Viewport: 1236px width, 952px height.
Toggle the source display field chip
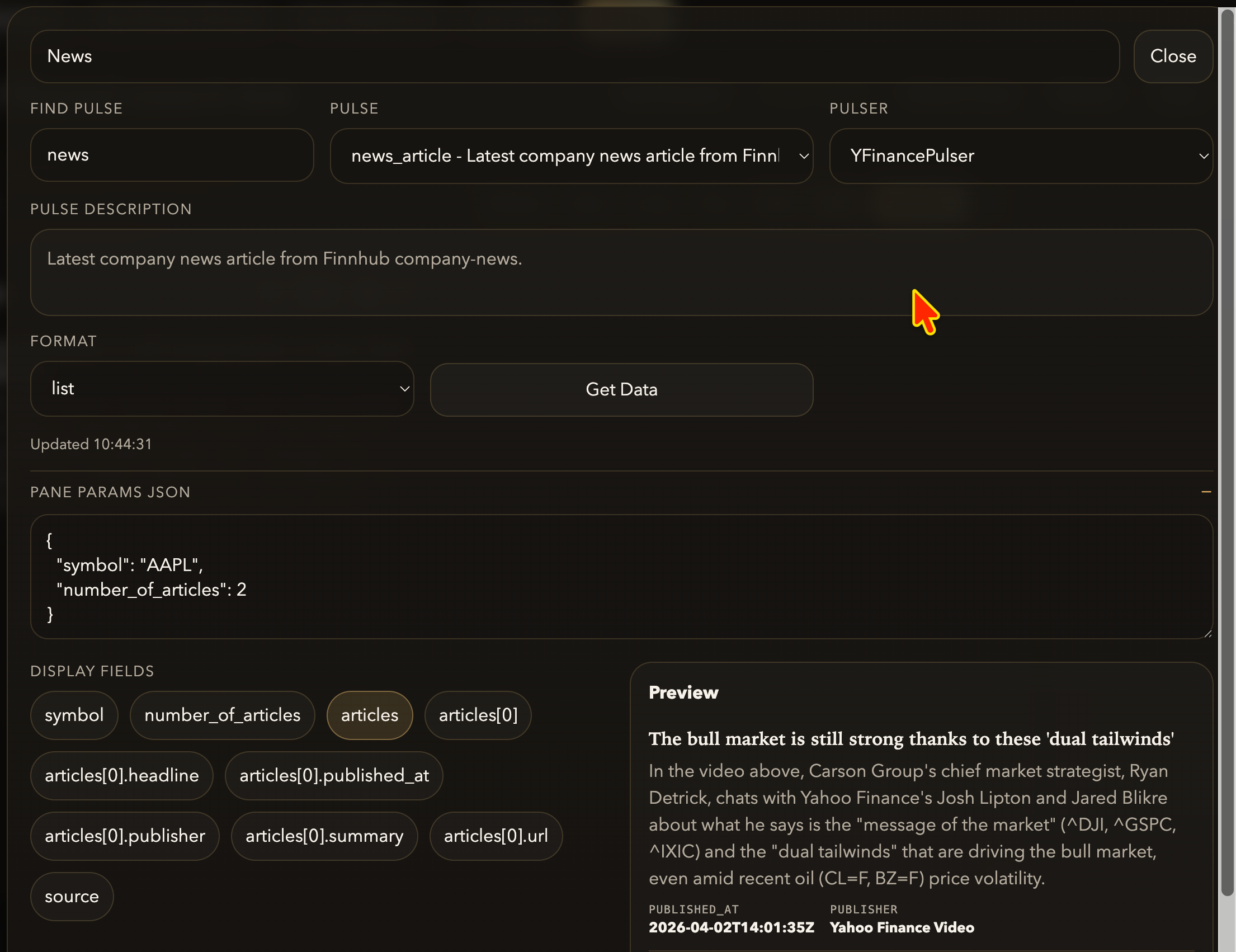(72, 897)
